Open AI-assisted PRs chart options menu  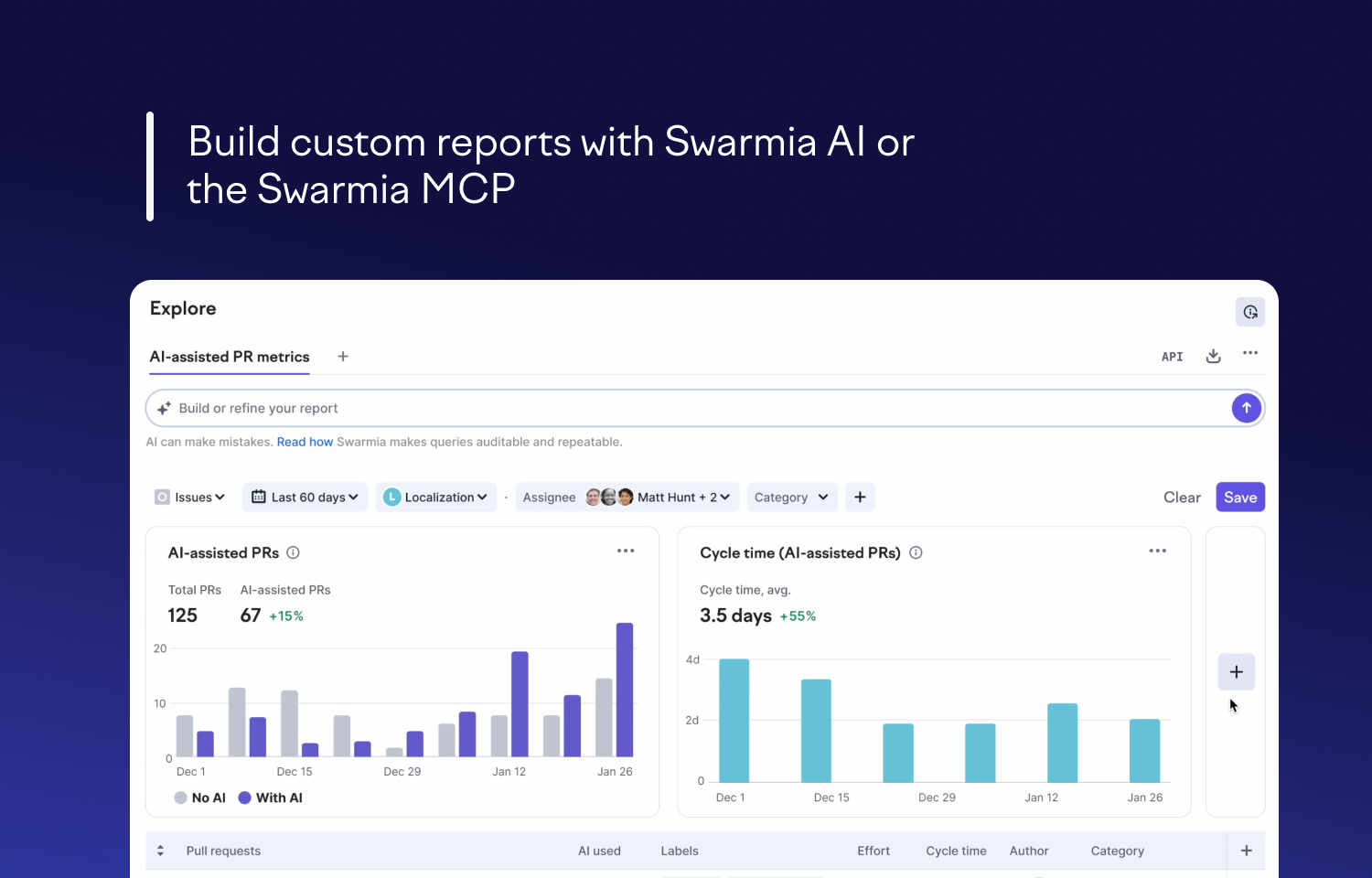pos(626,551)
